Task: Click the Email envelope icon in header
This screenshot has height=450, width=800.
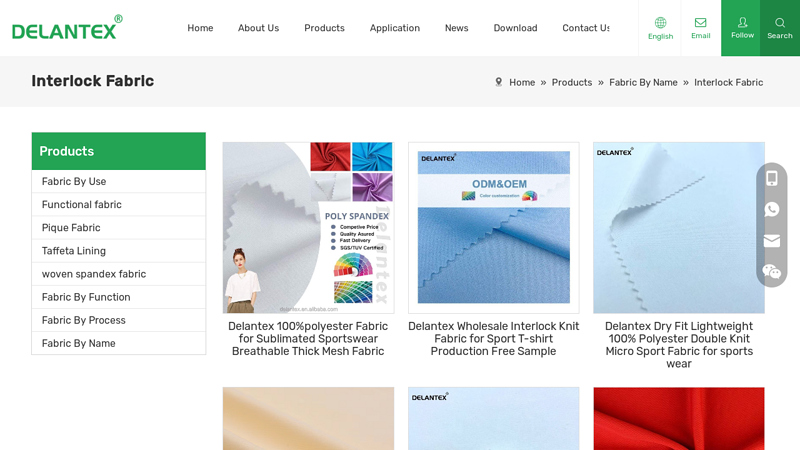Action: 700,28
